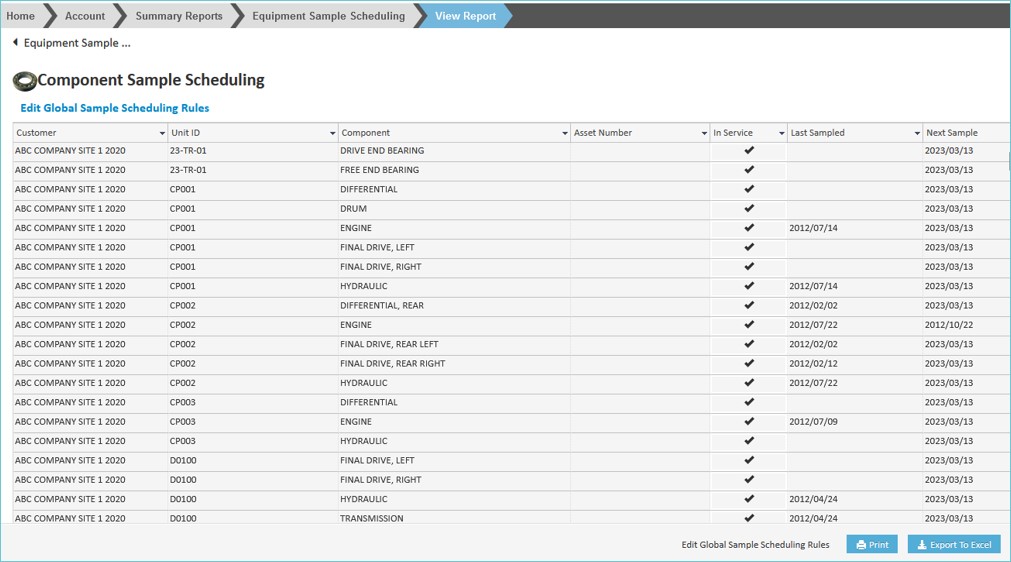The width and height of the screenshot is (1011, 562).
Task: Open the Last Sampled column dropdown arrow
Action: (916, 133)
